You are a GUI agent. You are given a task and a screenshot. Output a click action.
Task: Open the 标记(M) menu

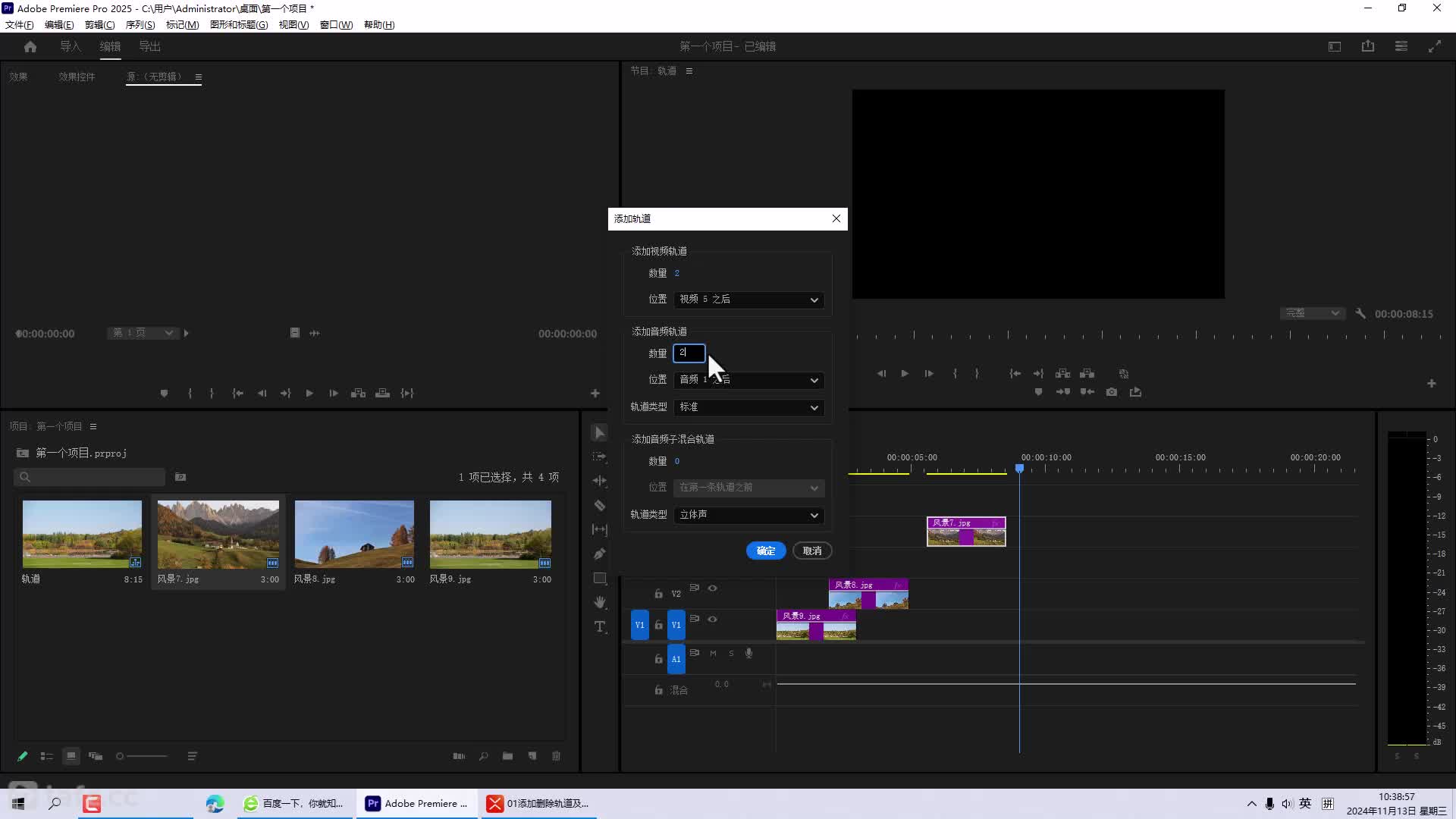(182, 24)
